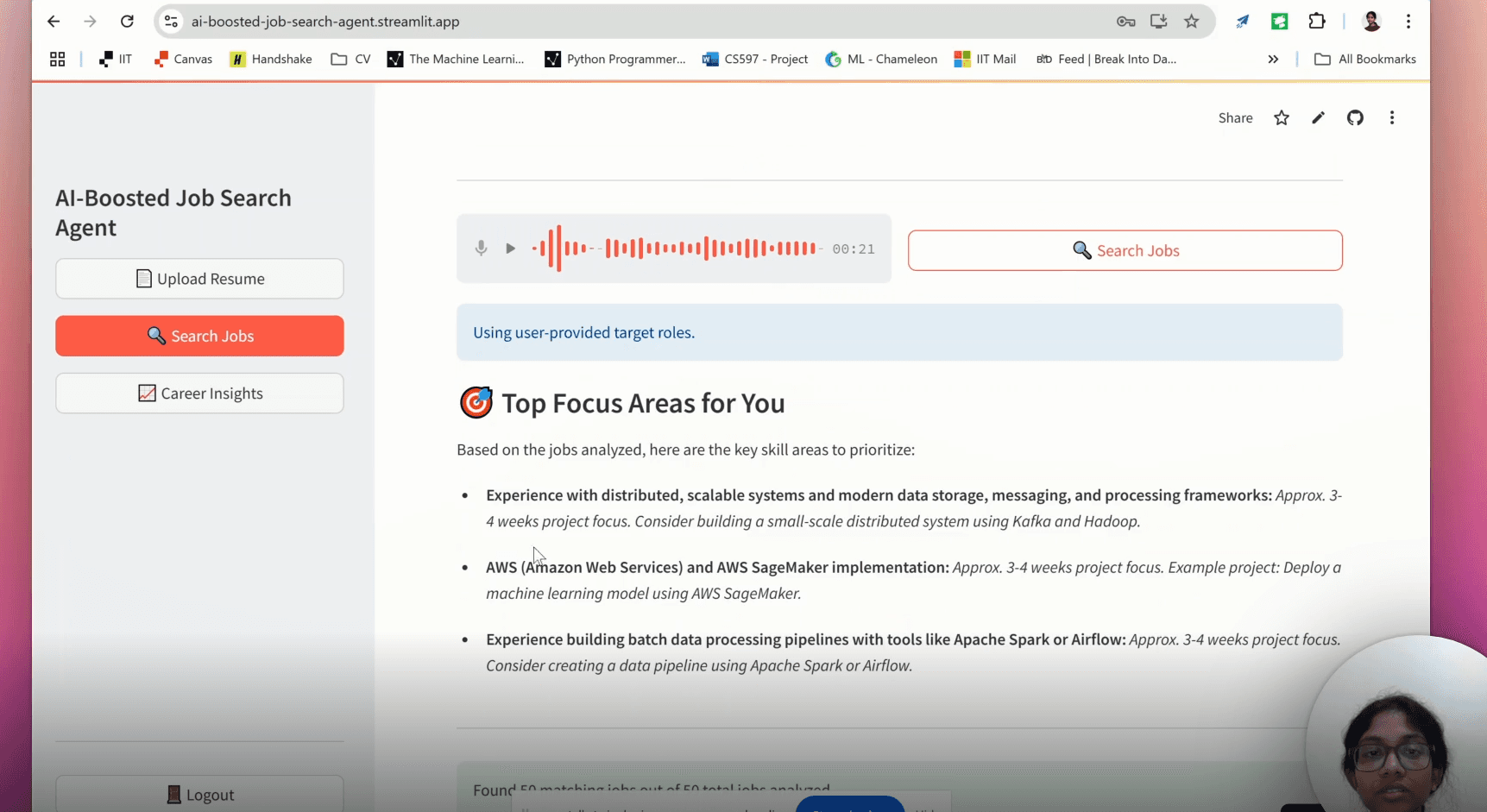This screenshot has height=812, width=1487.
Task: Start recording with the microphone icon
Action: (482, 249)
